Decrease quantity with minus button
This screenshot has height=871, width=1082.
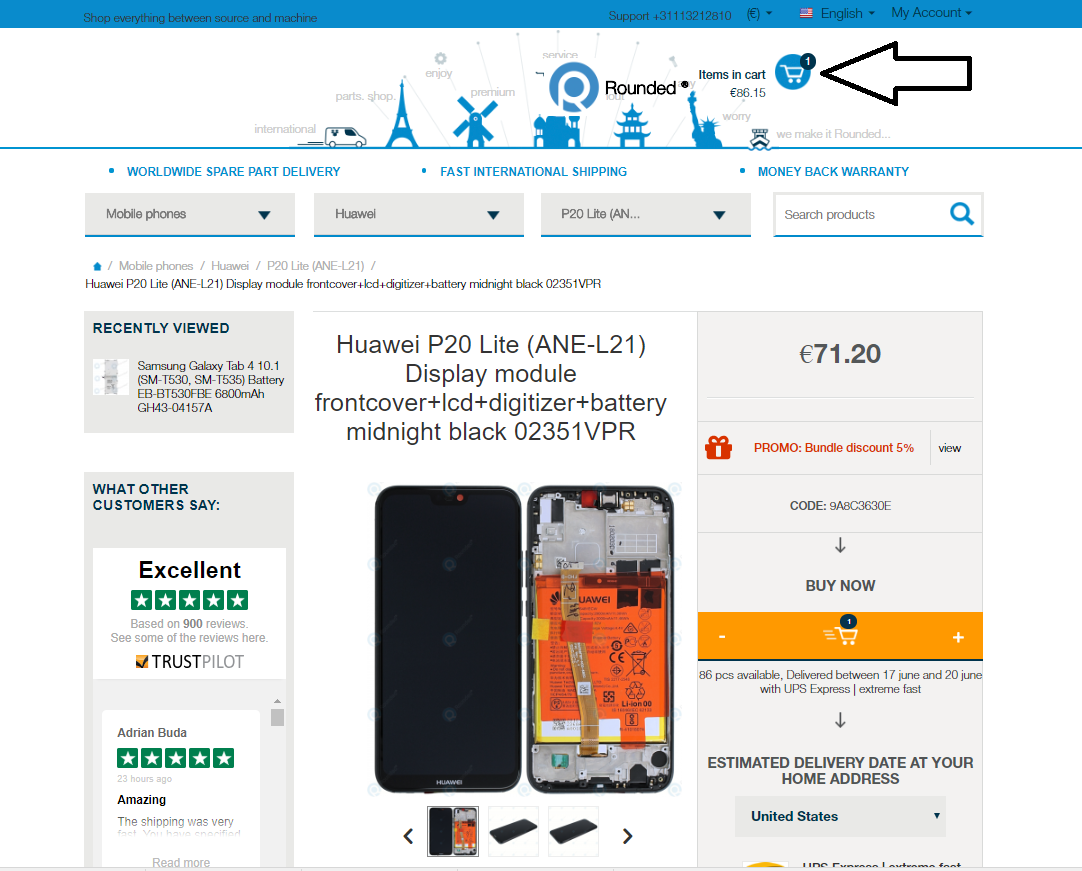point(722,636)
